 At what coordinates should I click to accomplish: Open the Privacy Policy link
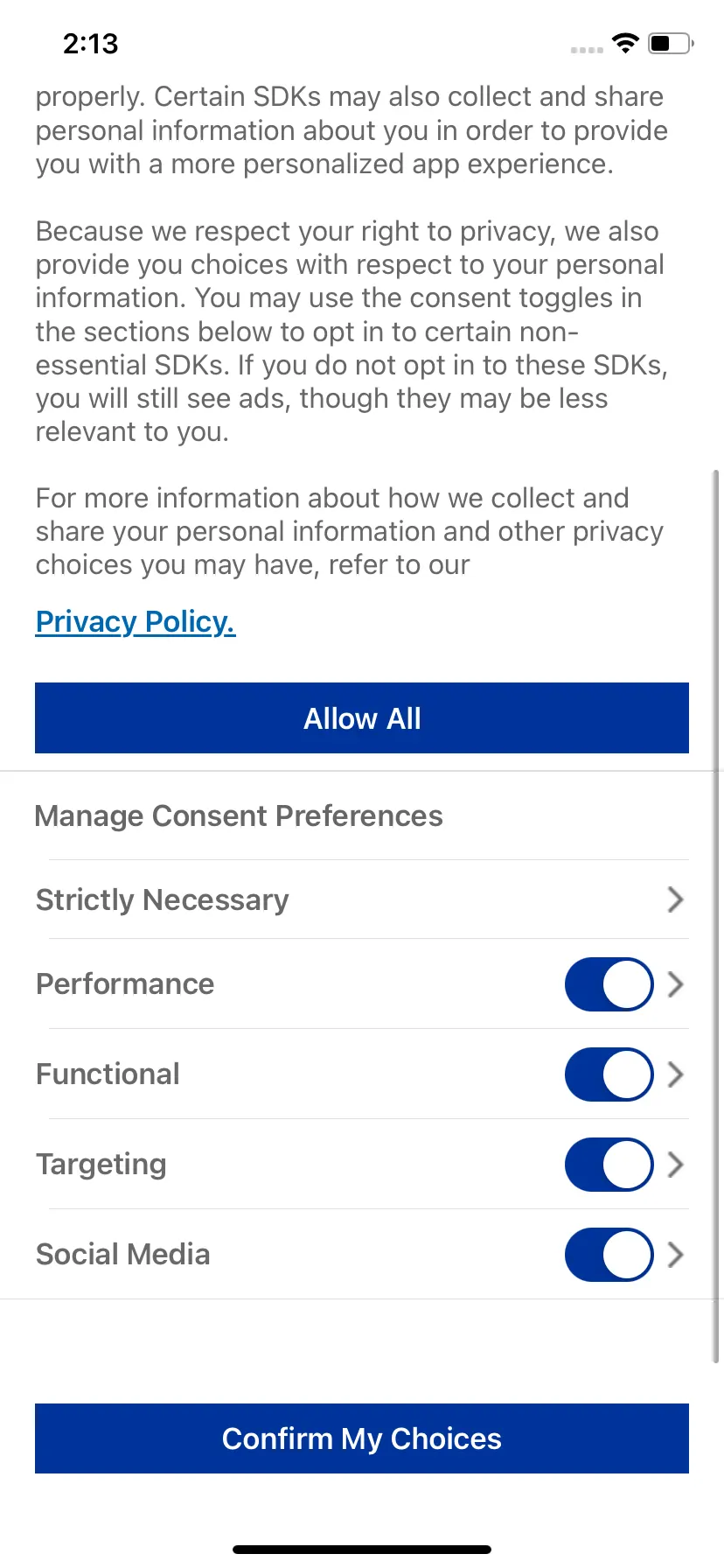pos(136,622)
